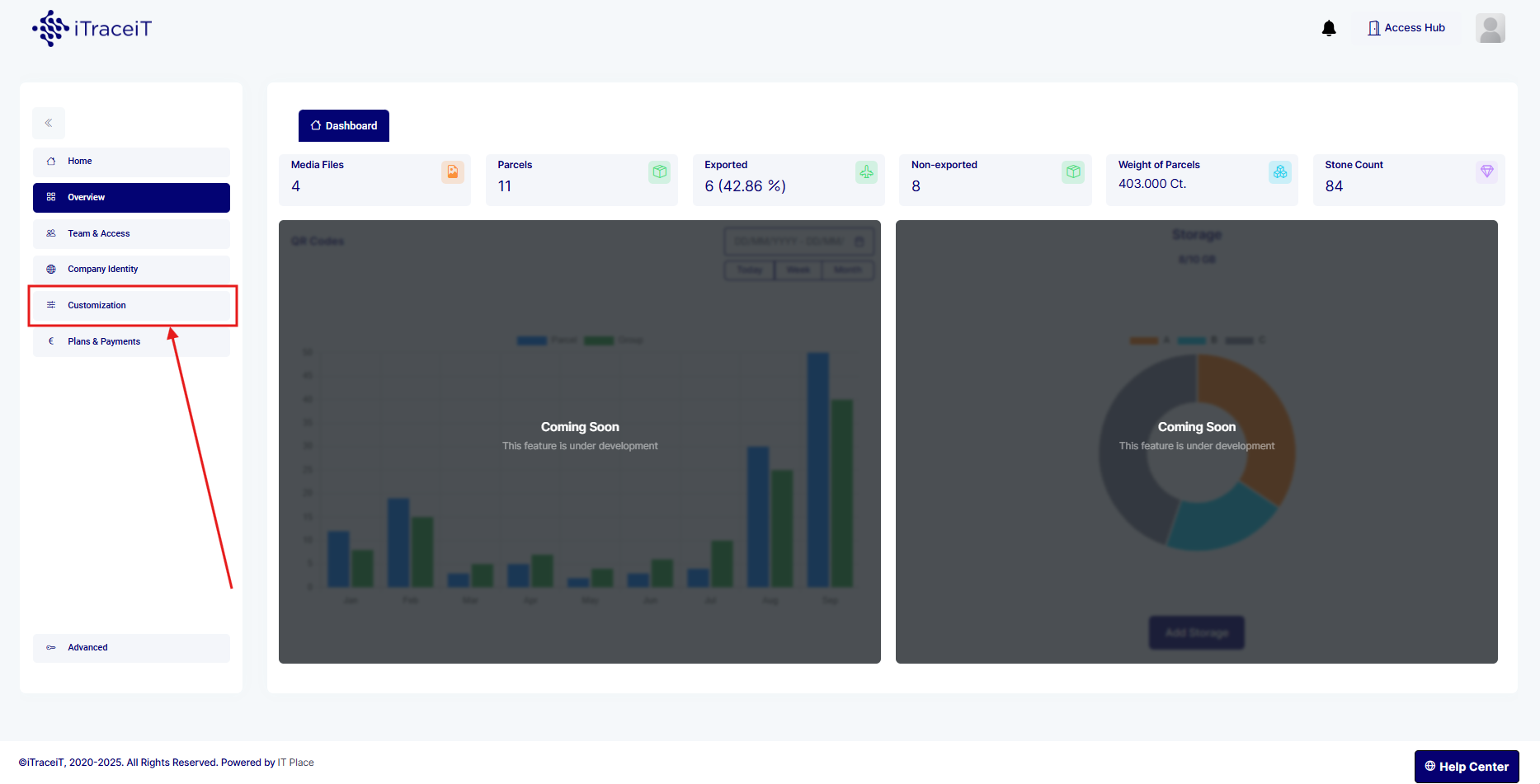This screenshot has width=1540, height=784.
Task: Go to Team & Access
Action: (131, 233)
